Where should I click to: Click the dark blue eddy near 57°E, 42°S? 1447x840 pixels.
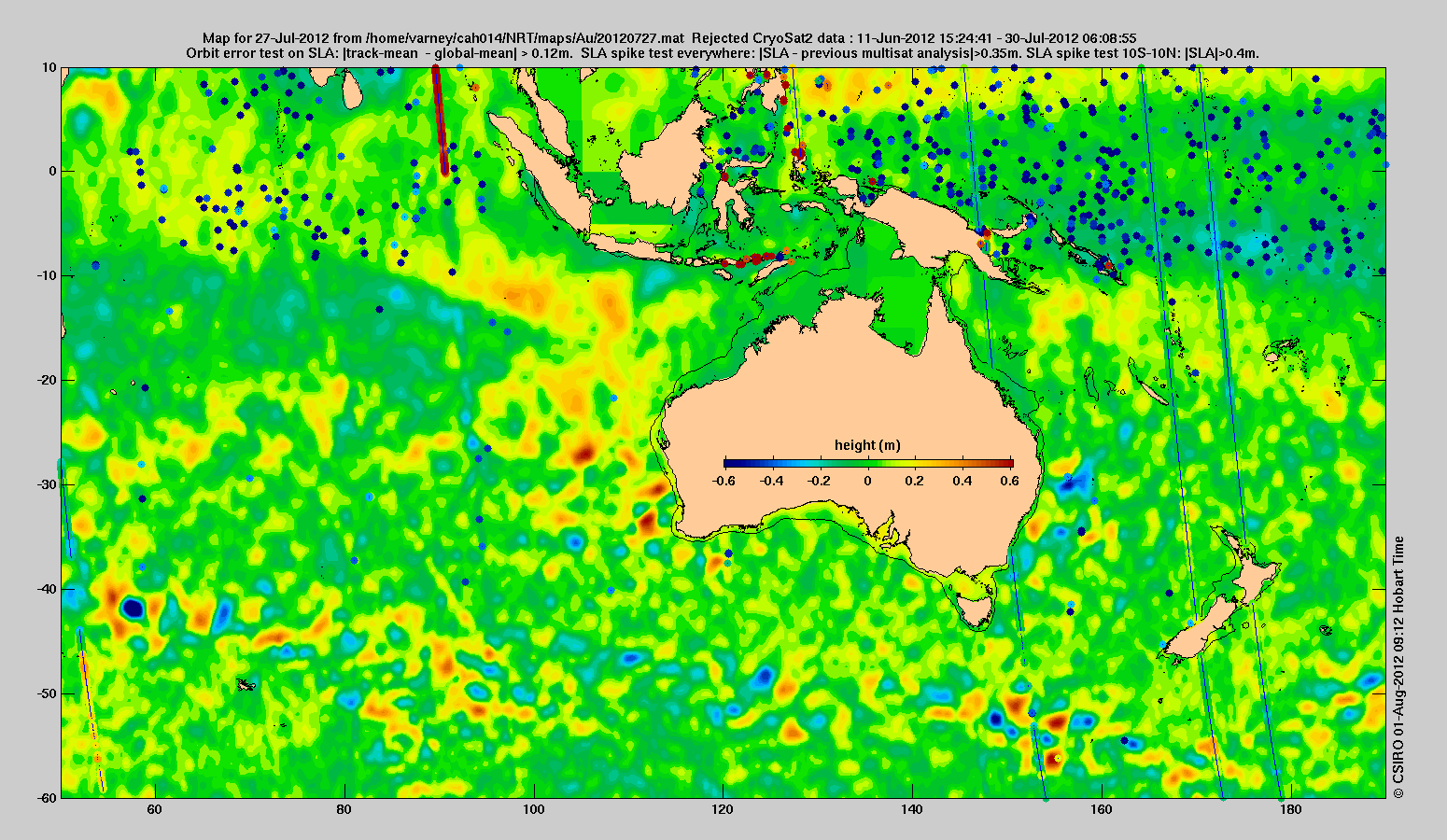133,609
